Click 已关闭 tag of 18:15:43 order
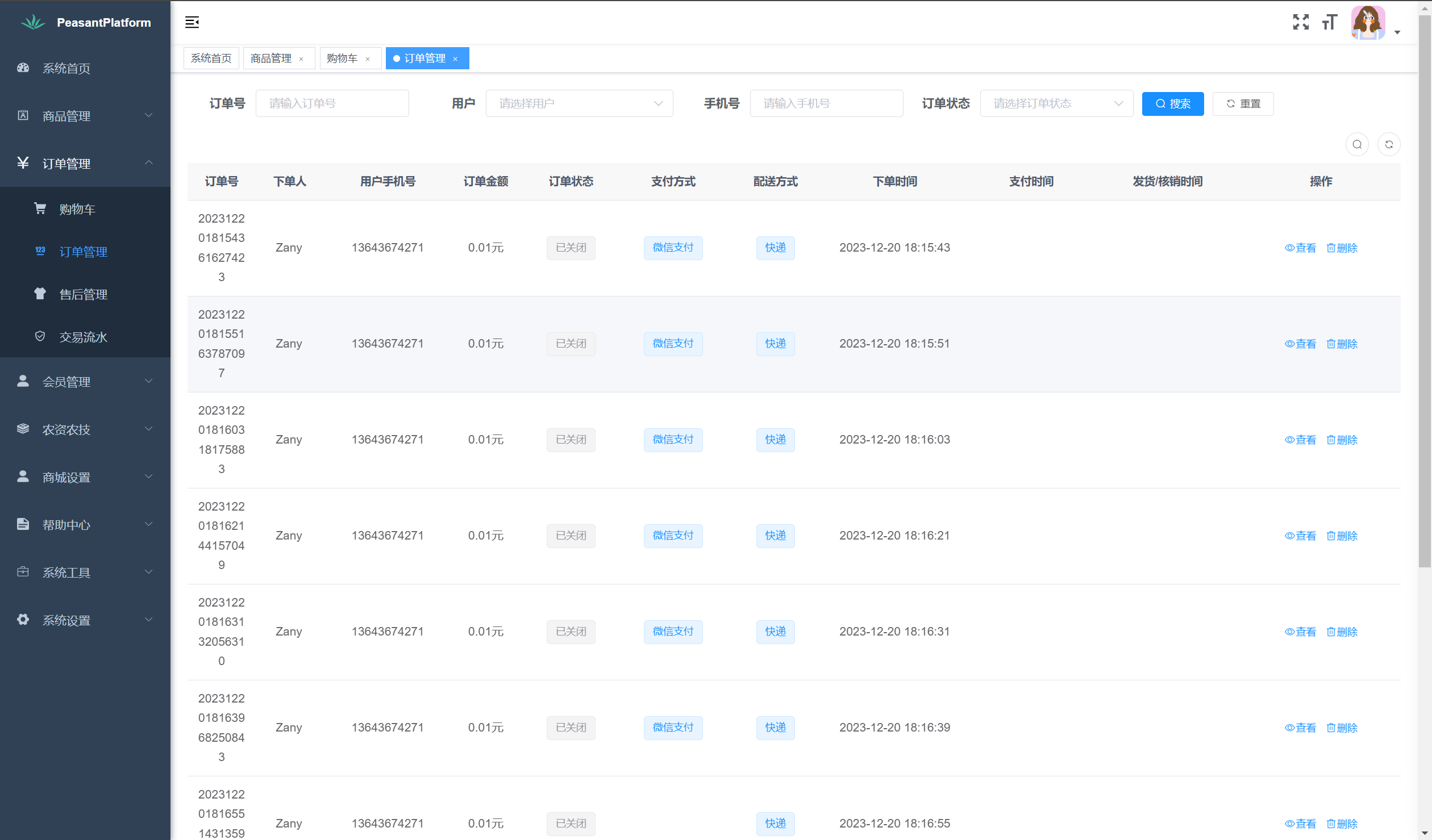The height and width of the screenshot is (840, 1432). [571, 248]
